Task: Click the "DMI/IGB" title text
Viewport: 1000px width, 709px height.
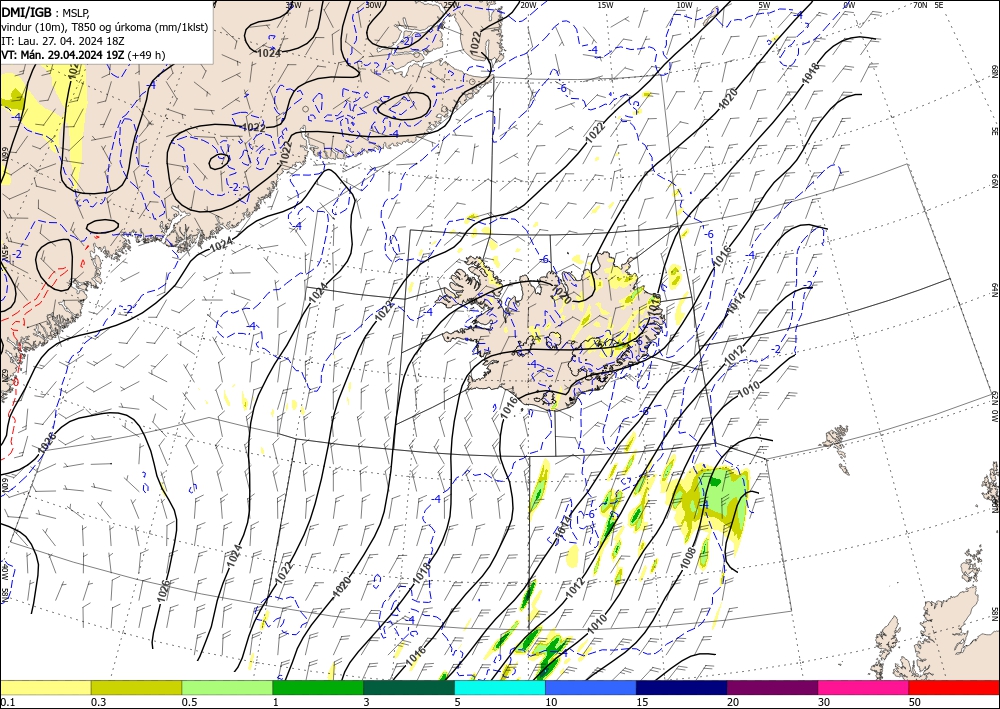Action: [x=27, y=12]
